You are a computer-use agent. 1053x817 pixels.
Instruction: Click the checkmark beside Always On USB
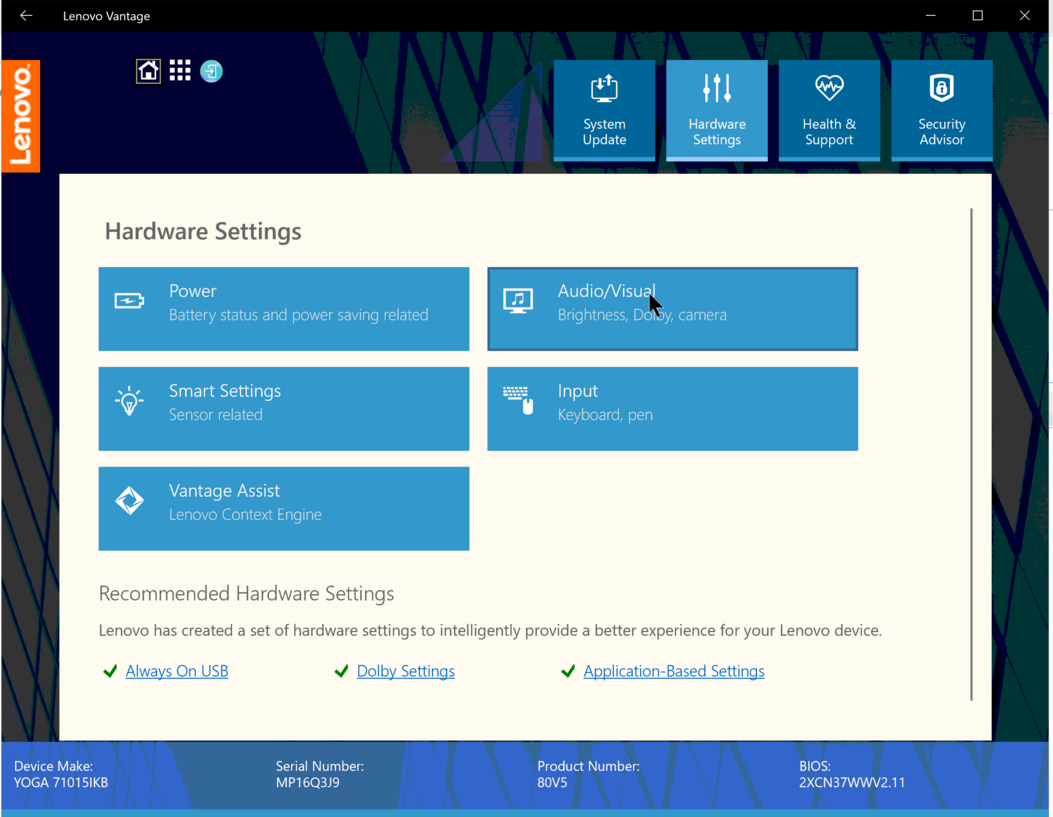pos(110,671)
